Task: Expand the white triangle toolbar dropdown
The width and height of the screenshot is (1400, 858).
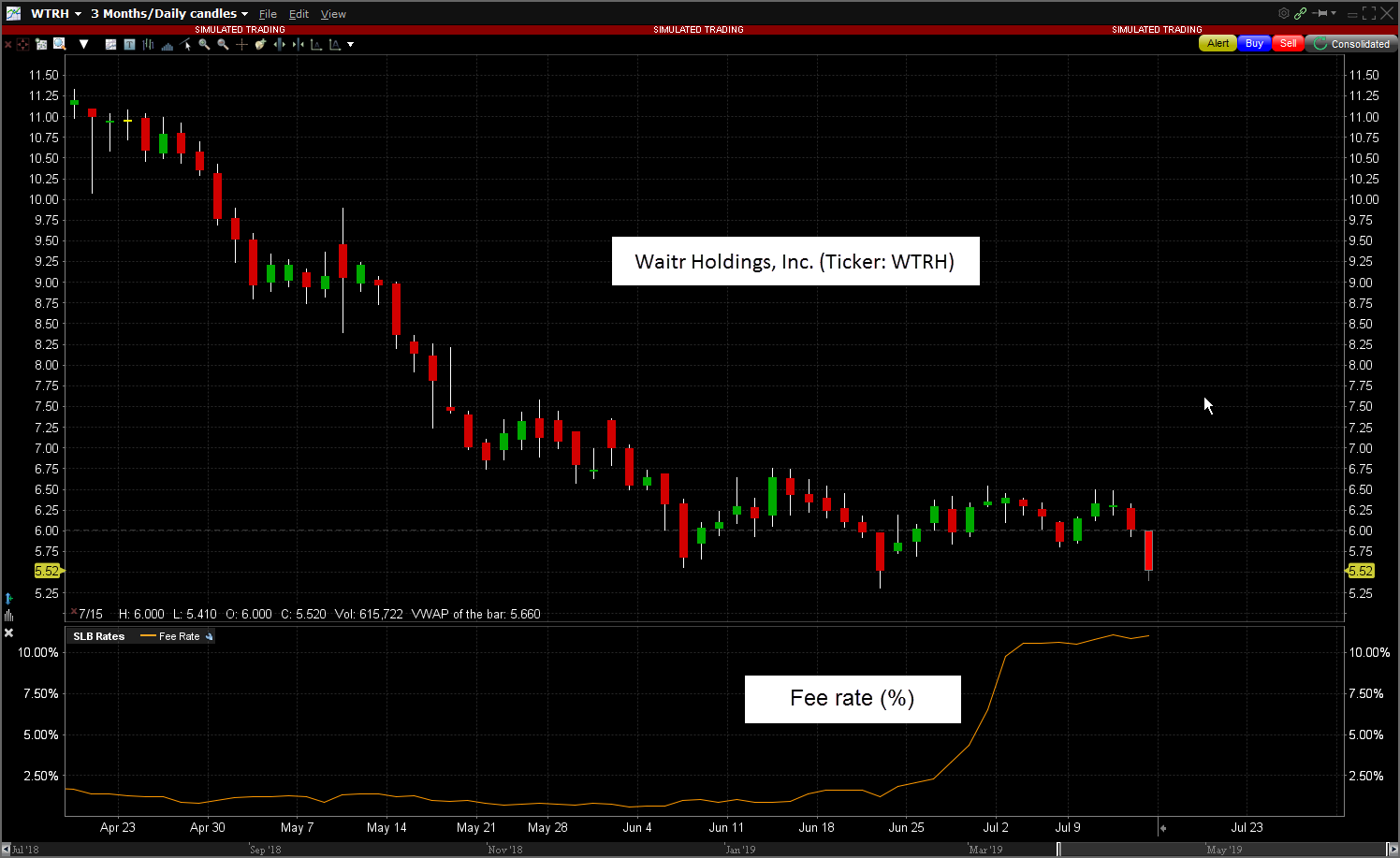Action: coord(83,44)
